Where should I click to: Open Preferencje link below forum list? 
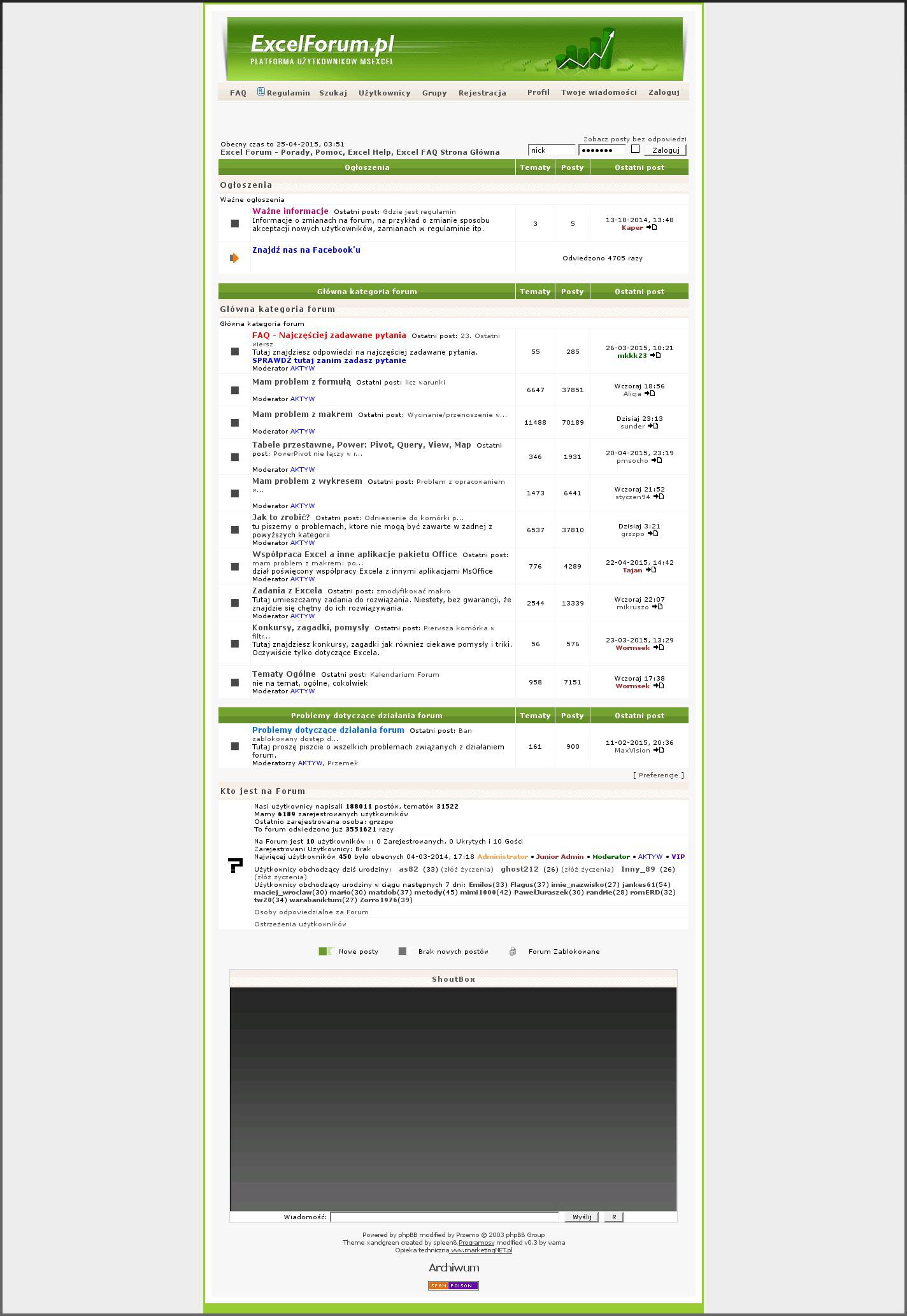point(658,775)
